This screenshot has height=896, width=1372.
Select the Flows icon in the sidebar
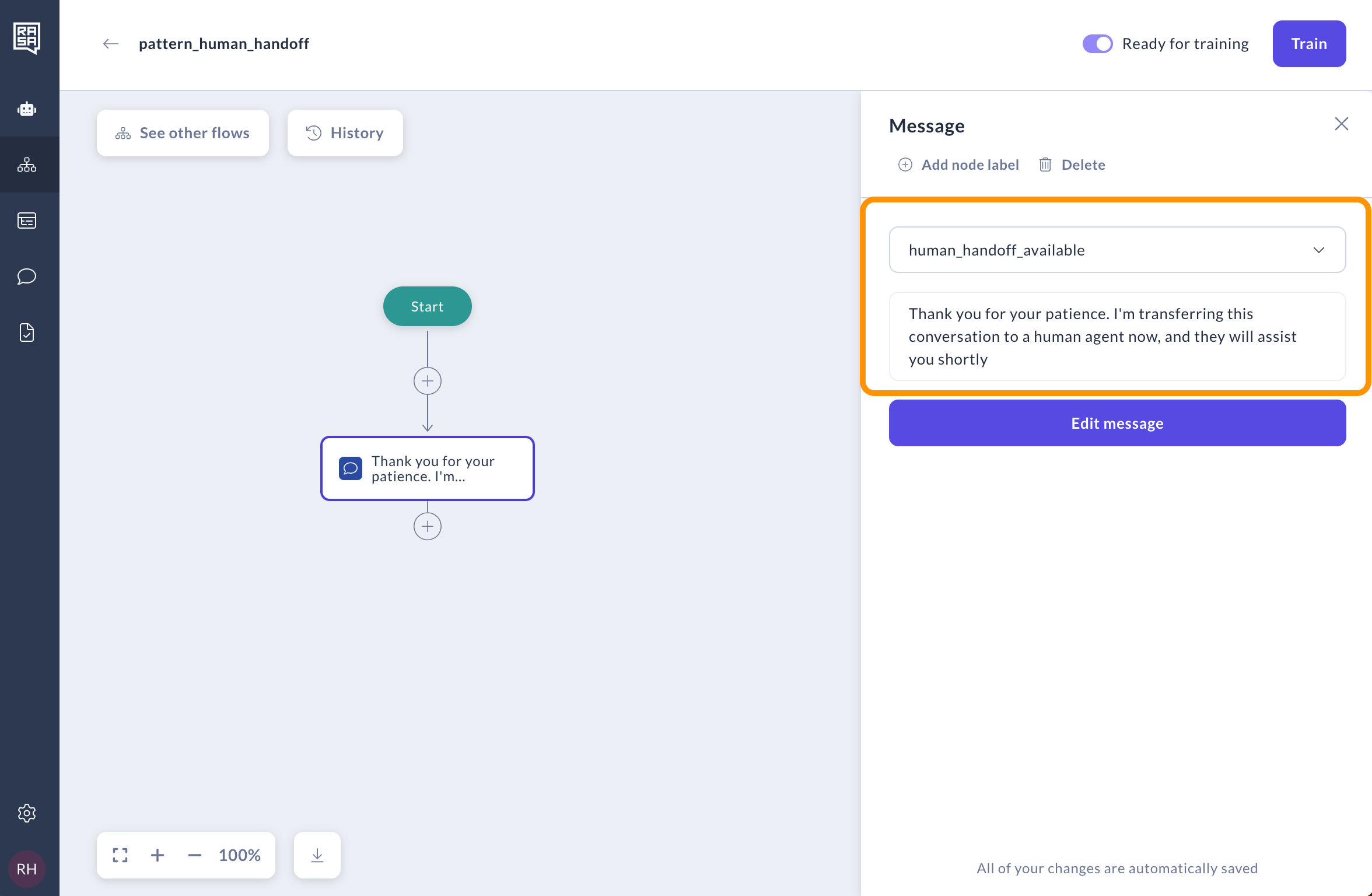pyautogui.click(x=27, y=164)
